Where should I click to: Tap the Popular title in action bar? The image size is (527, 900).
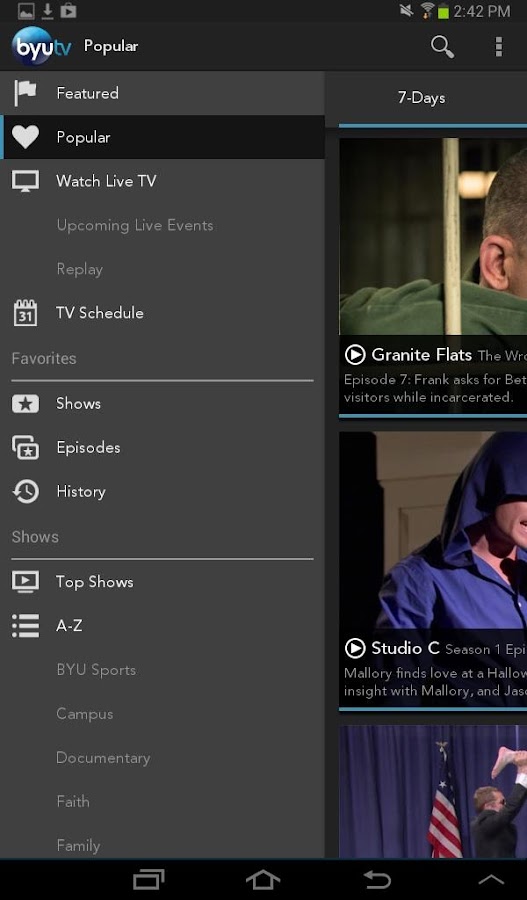(111, 46)
